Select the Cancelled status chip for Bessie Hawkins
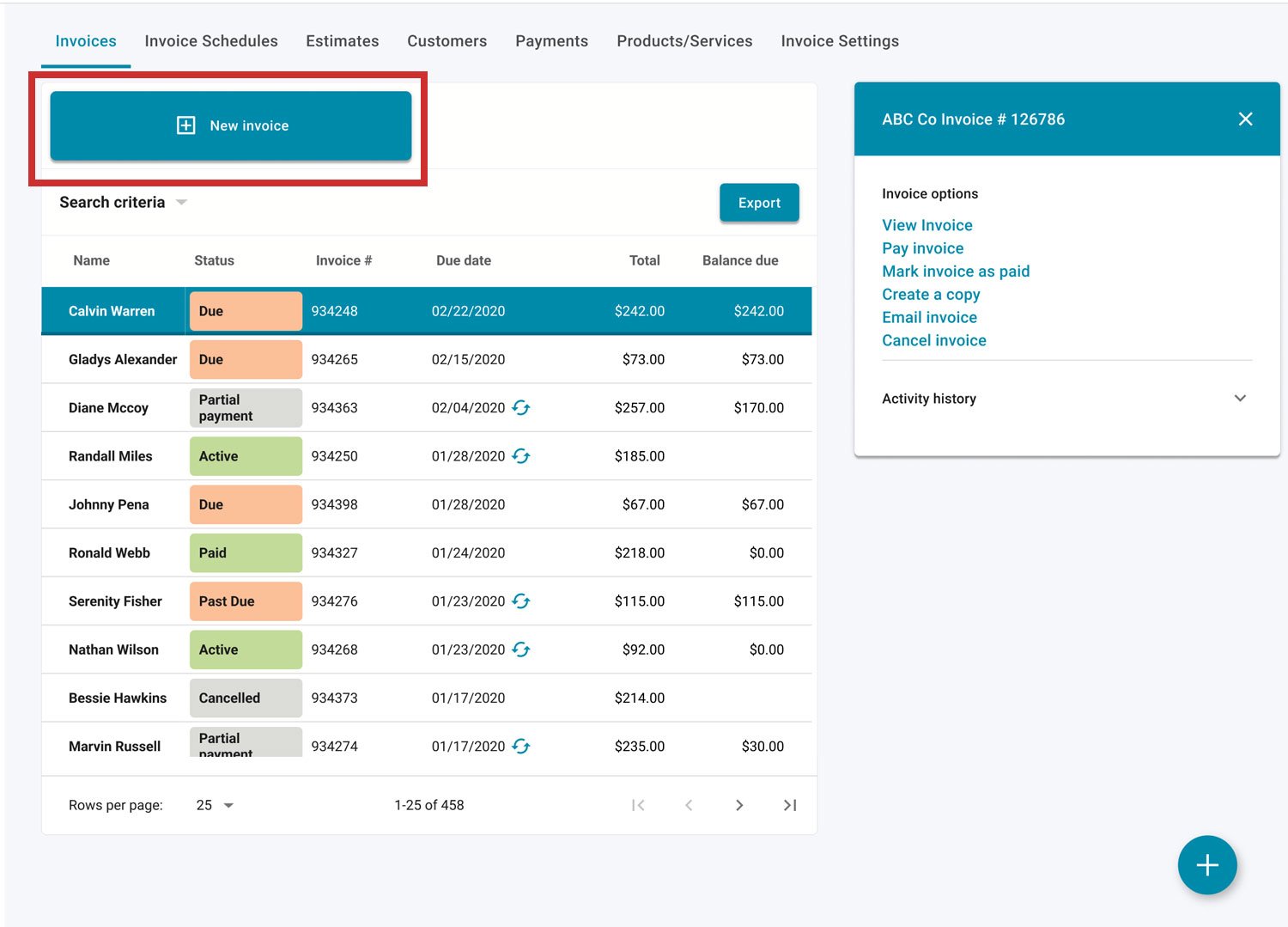The width and height of the screenshot is (1288, 927). tap(246, 698)
